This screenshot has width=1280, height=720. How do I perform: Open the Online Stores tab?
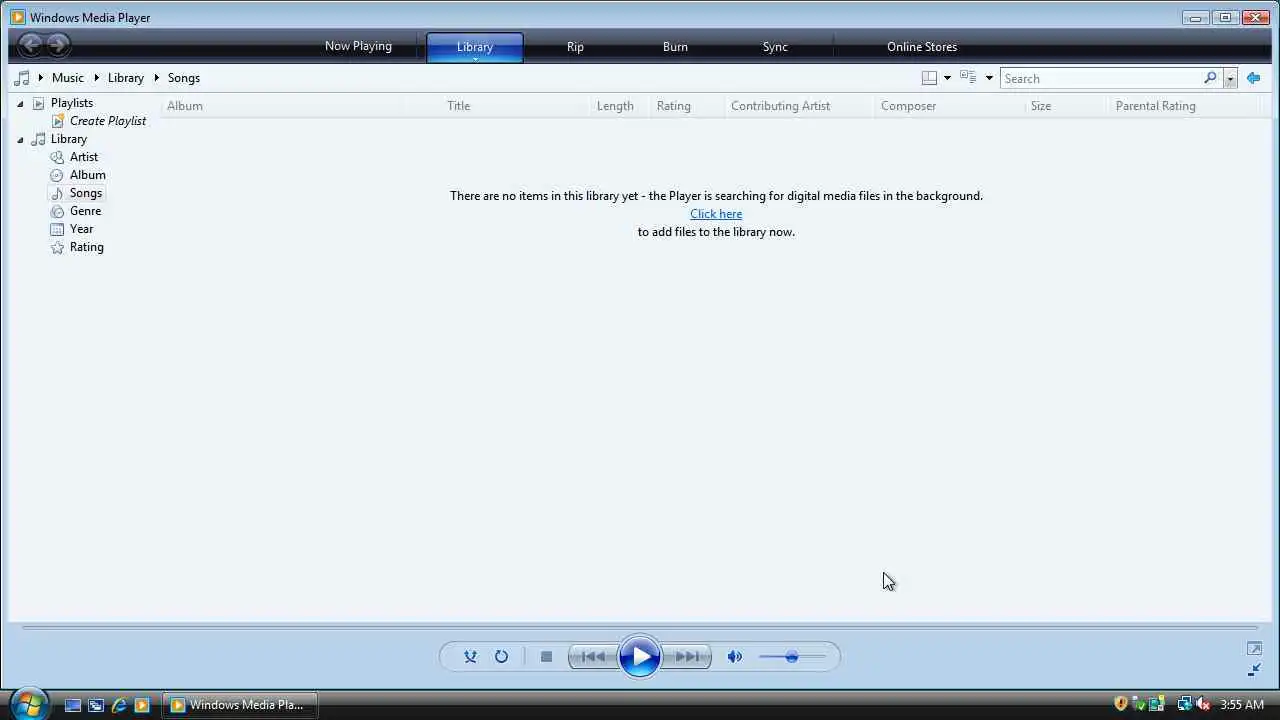point(922,47)
